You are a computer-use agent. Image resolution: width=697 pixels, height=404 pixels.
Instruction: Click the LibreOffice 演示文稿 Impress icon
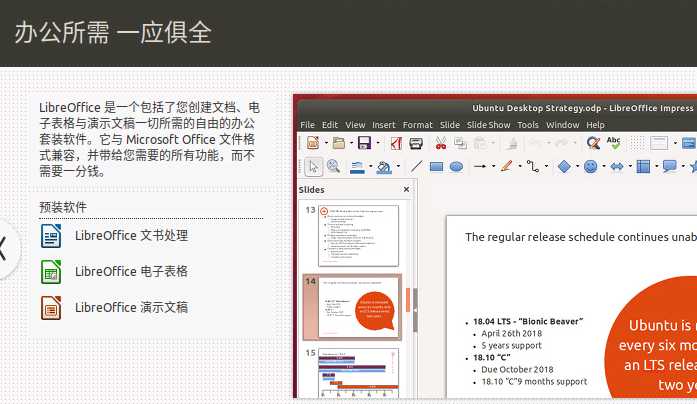pyautogui.click(x=51, y=308)
